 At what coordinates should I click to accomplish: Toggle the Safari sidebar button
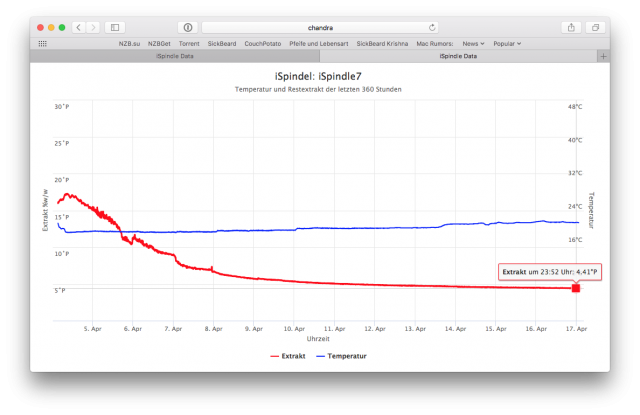pyautogui.click(x=115, y=27)
